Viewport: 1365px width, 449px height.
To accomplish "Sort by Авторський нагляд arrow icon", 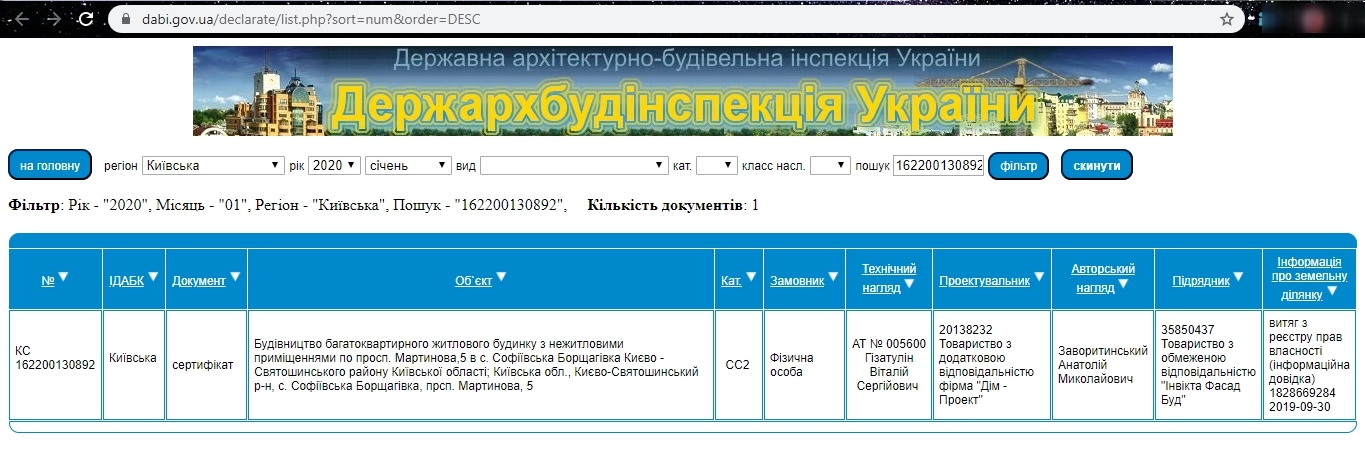I will (1124, 284).
